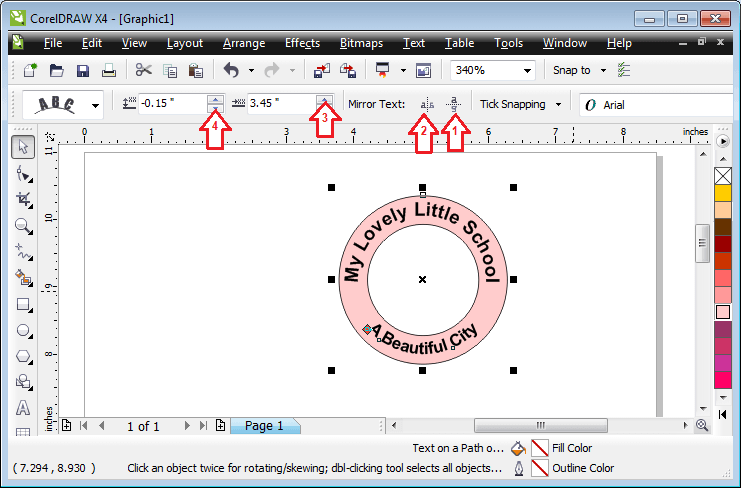741x488 pixels.
Task: Toggle Mirror Text vertically button
Action: [x=453, y=104]
